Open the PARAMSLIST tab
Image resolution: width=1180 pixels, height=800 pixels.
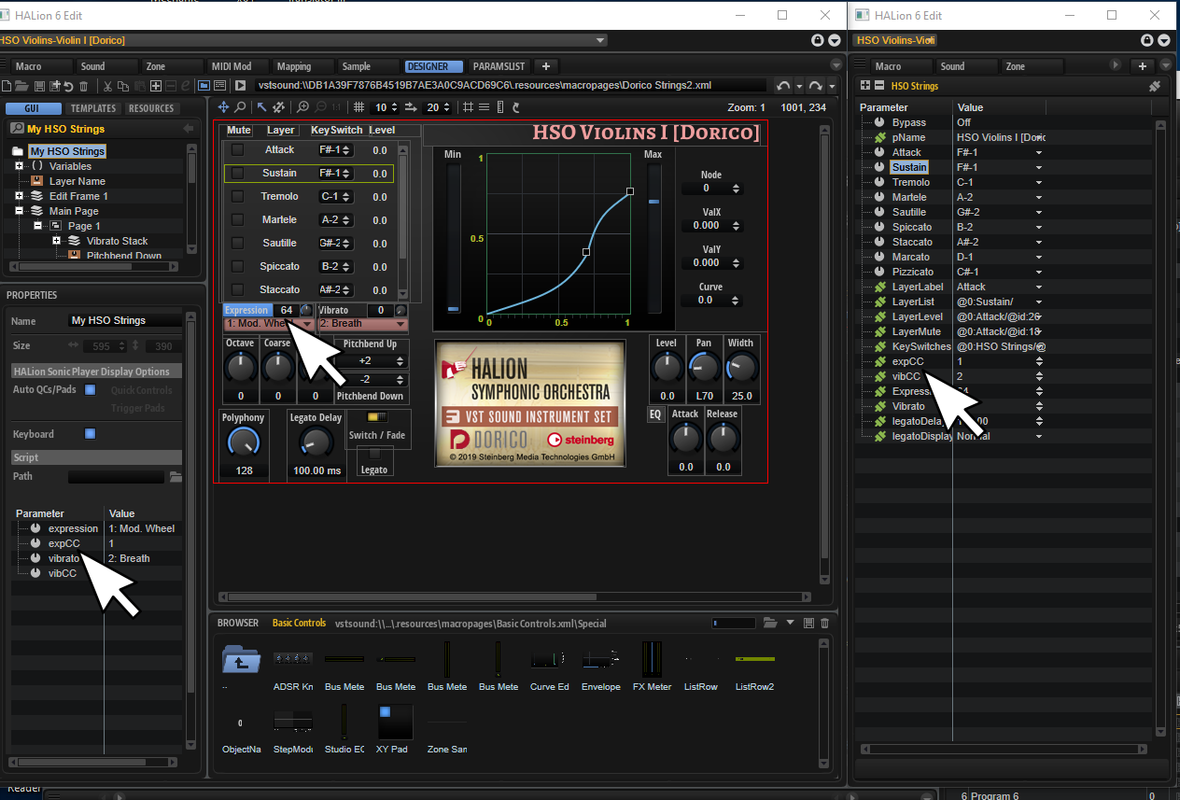click(499, 66)
